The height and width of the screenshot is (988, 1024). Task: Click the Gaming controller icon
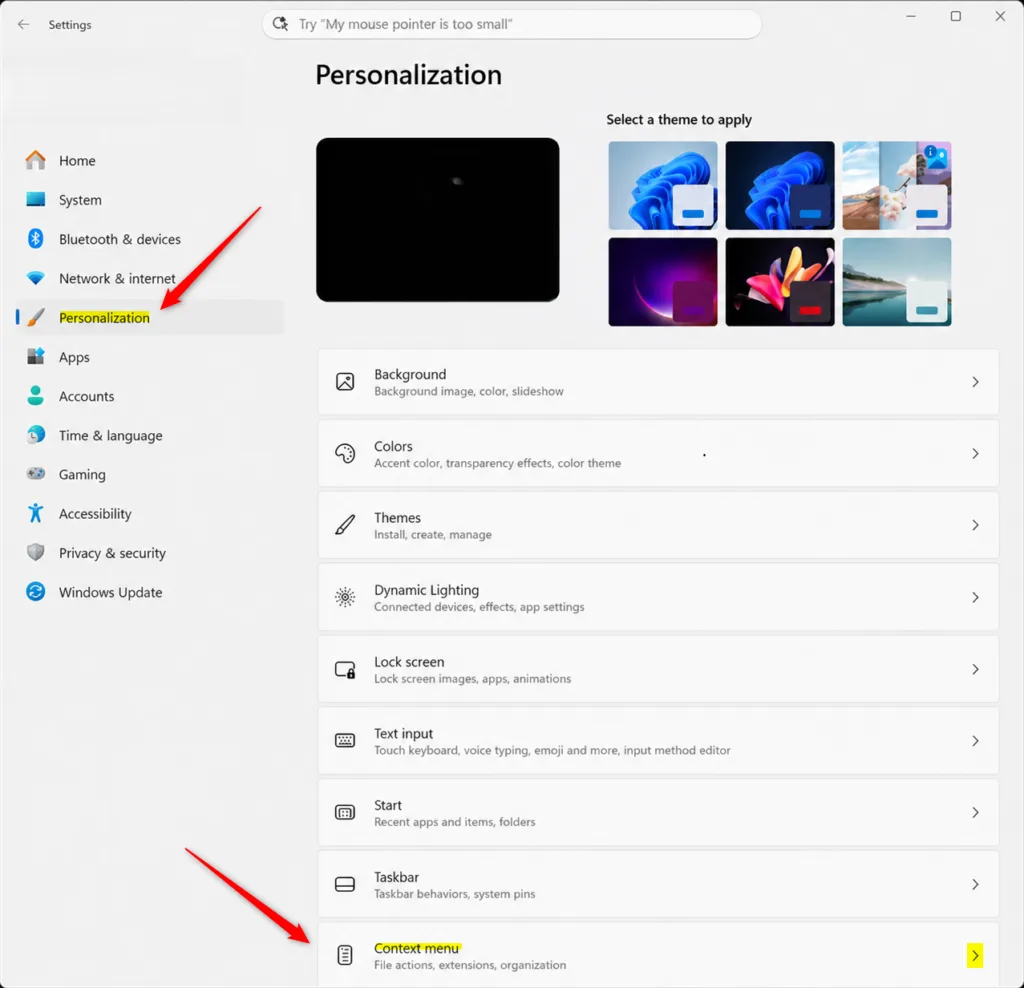point(35,473)
